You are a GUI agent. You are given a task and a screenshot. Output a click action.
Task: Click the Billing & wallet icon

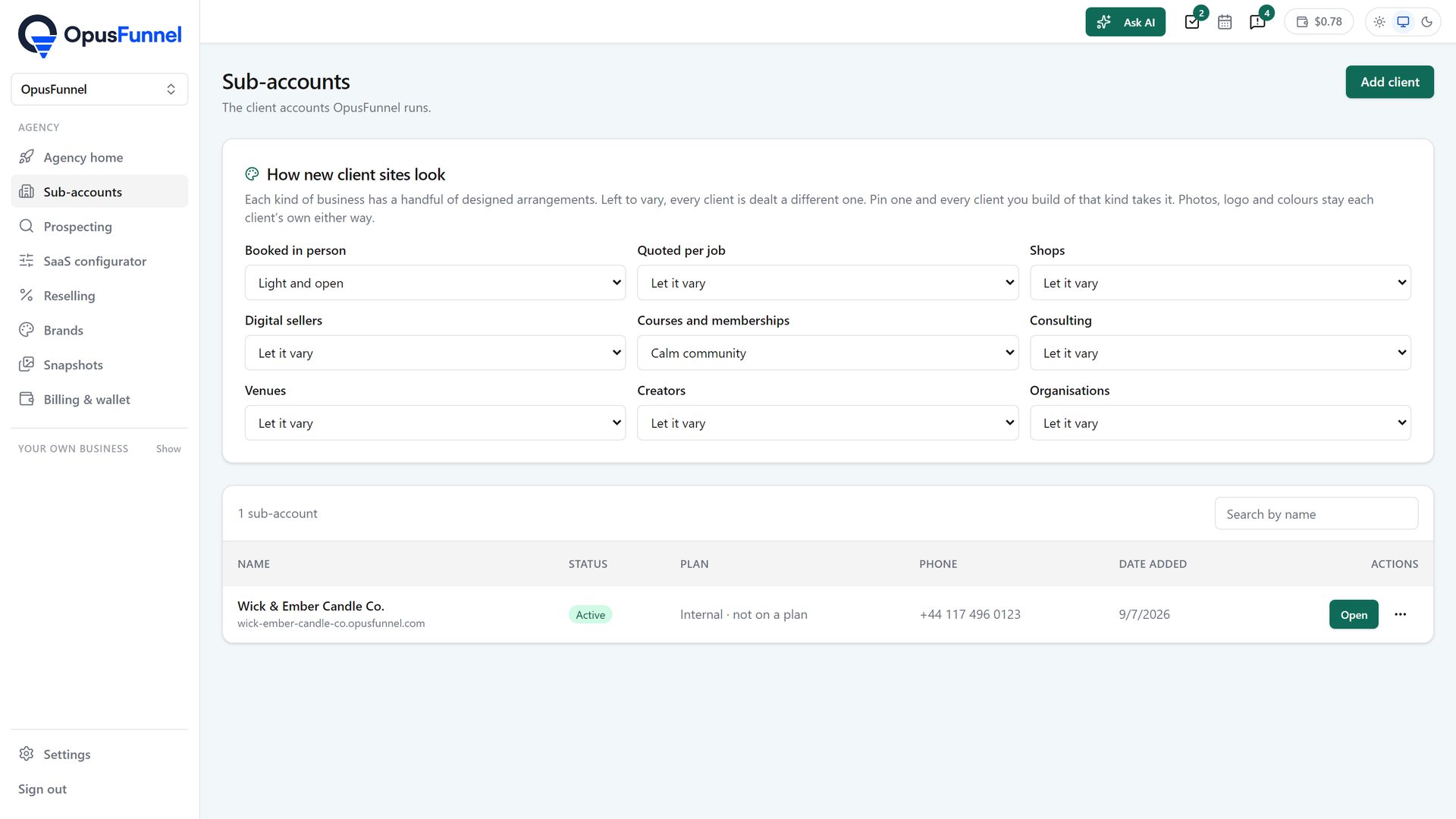coord(27,399)
